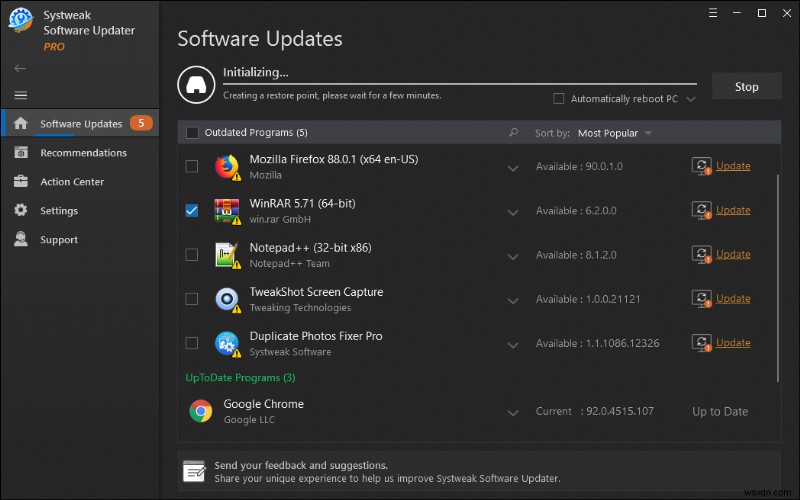Open Send your feedback and suggestions banner

click(x=479, y=471)
